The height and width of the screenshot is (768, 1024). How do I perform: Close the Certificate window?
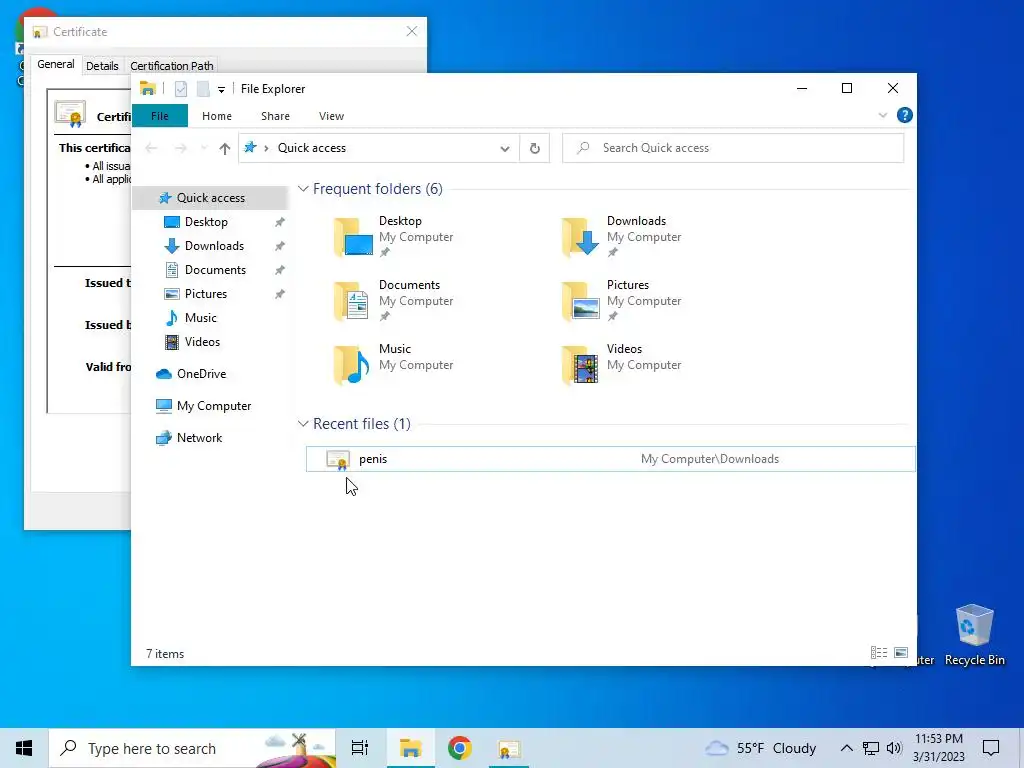click(x=411, y=31)
